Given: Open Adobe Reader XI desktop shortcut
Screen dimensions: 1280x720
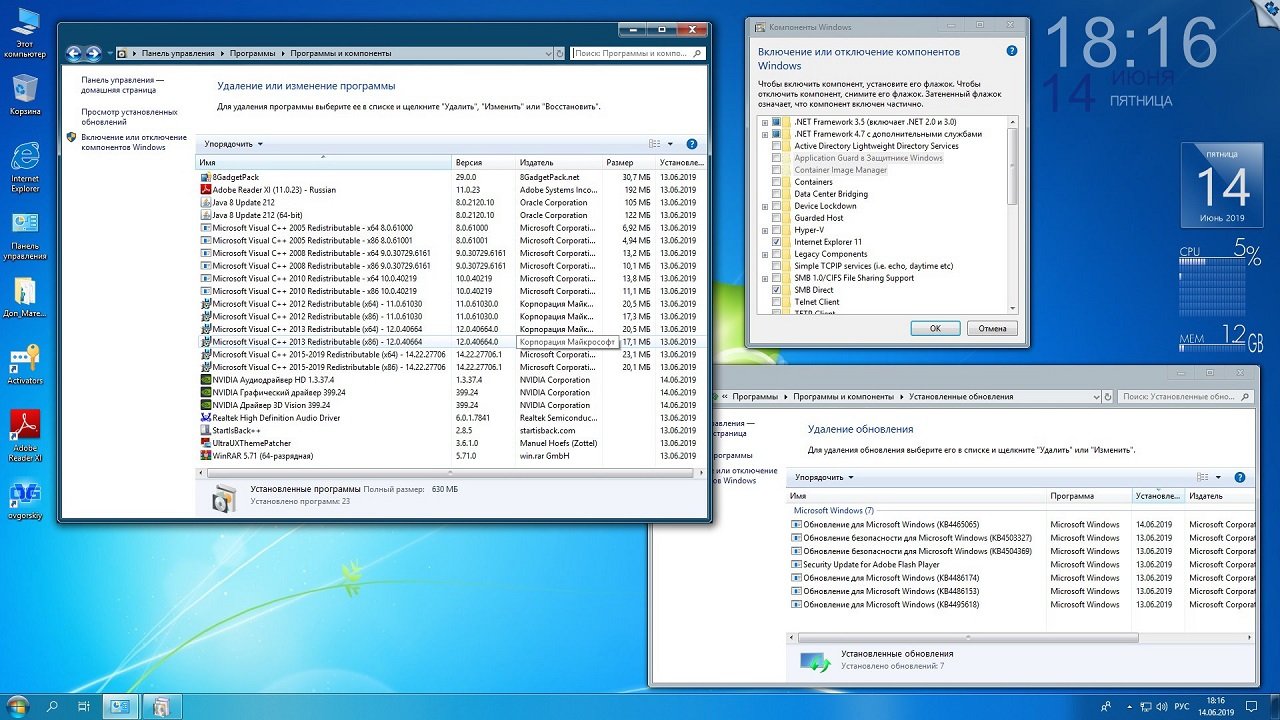Looking at the screenshot, I should [24, 428].
